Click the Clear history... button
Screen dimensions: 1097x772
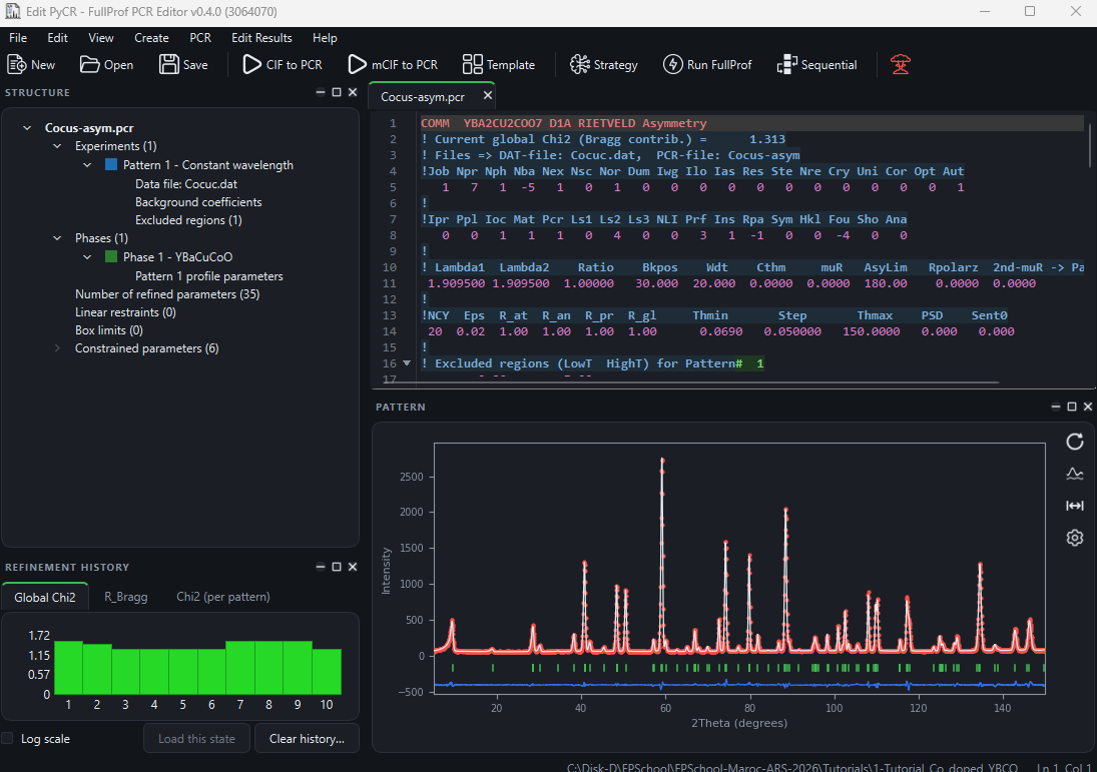(x=306, y=738)
